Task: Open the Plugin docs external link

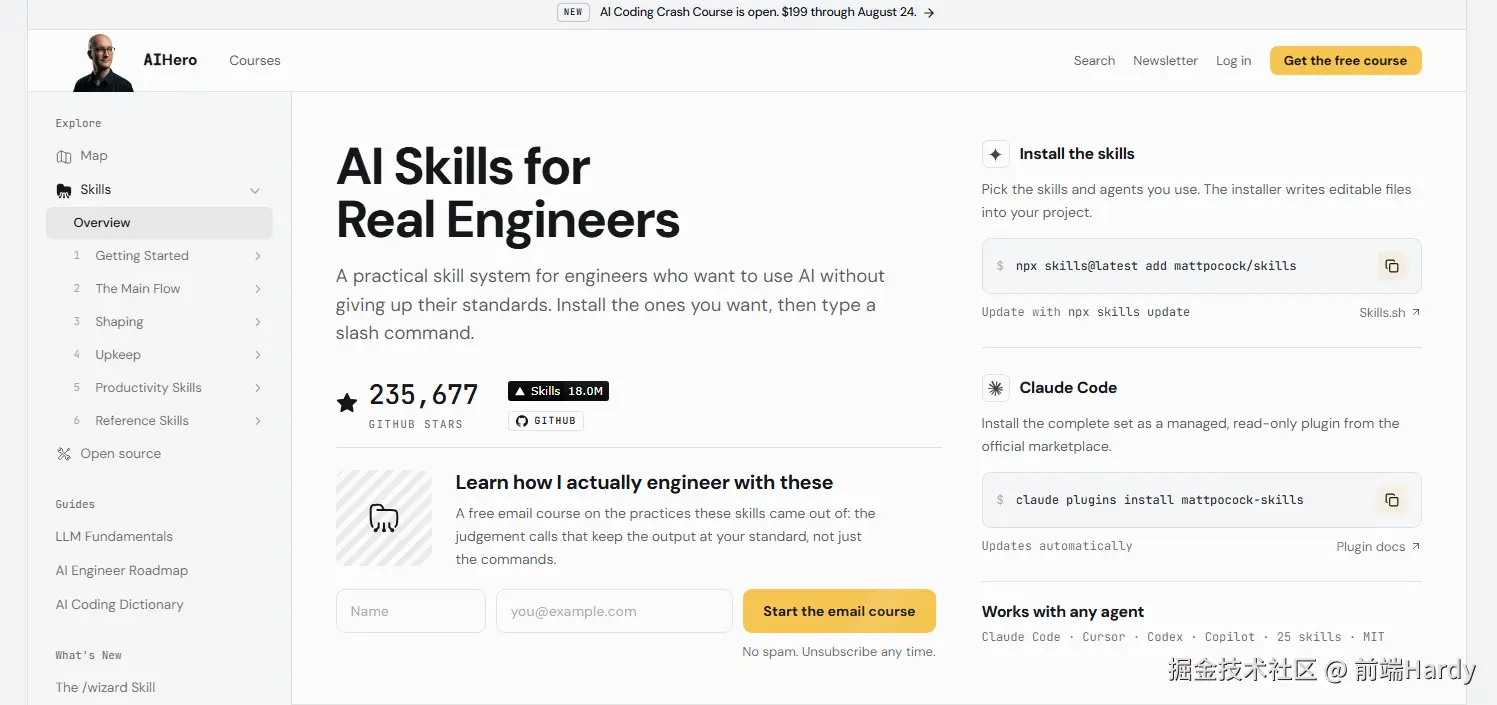Action: pyautogui.click(x=1378, y=547)
